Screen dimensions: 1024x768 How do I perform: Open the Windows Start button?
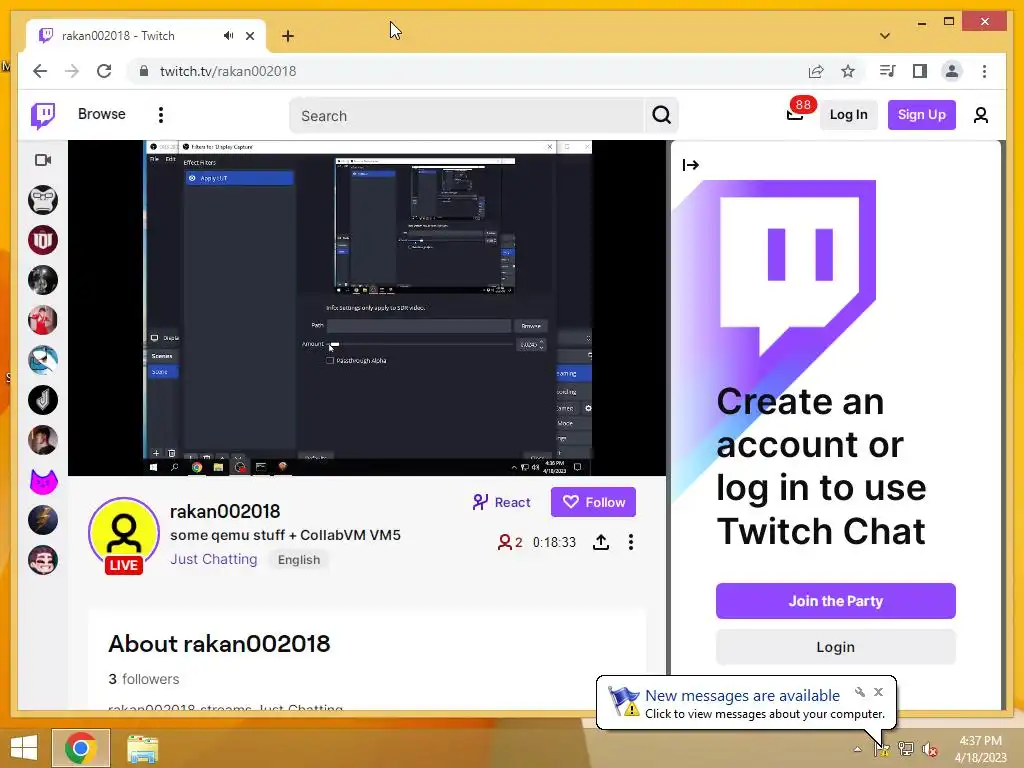tap(24, 748)
